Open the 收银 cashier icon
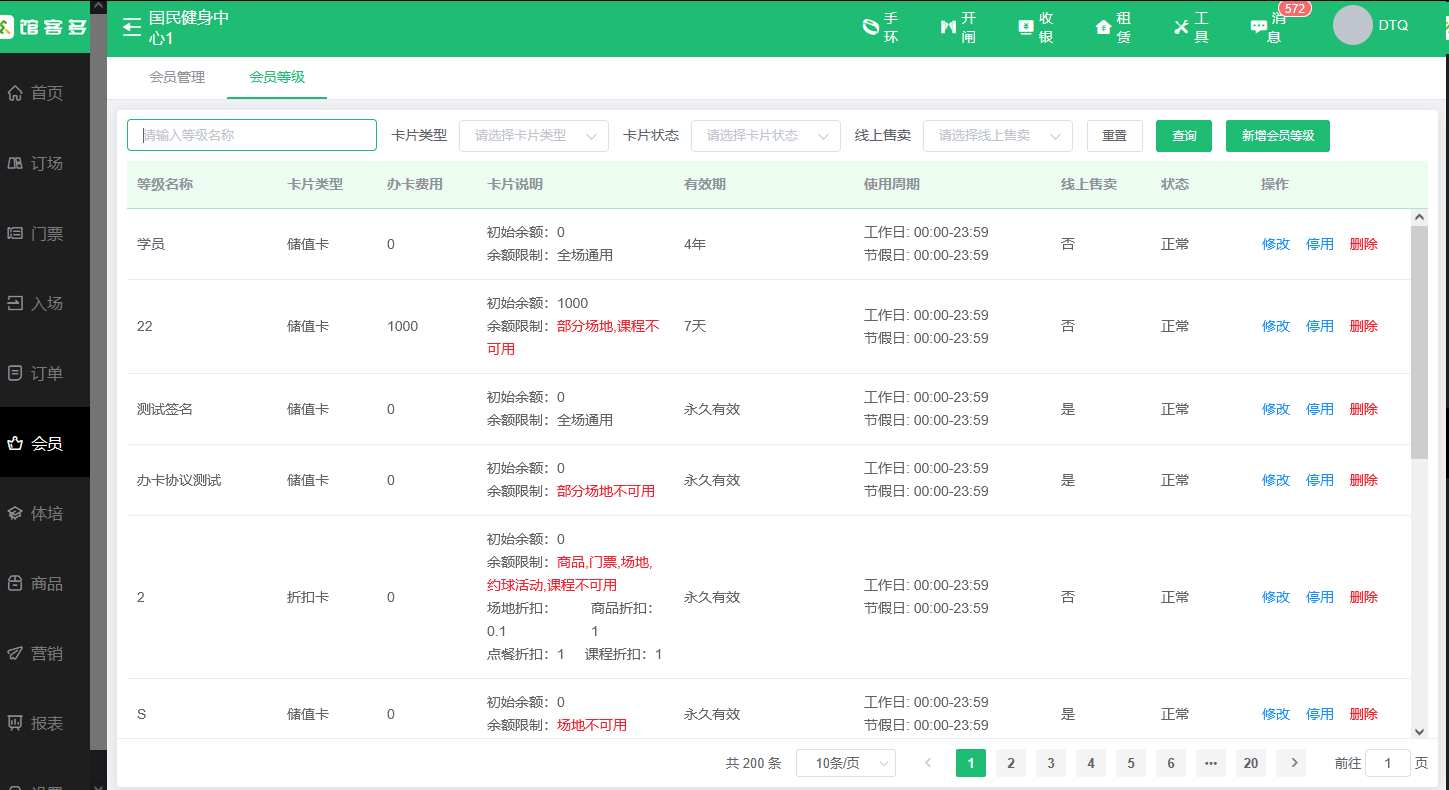This screenshot has width=1449, height=790. click(x=1036, y=26)
